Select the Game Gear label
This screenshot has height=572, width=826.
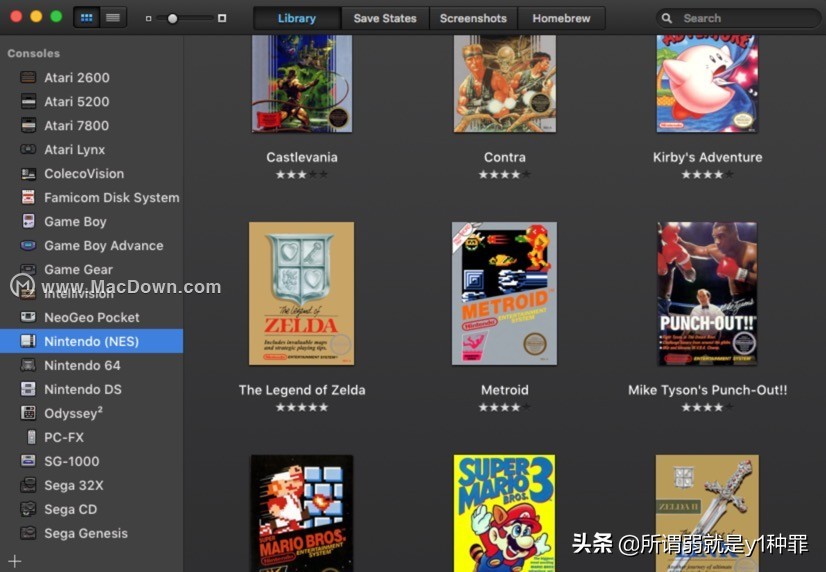(78, 270)
